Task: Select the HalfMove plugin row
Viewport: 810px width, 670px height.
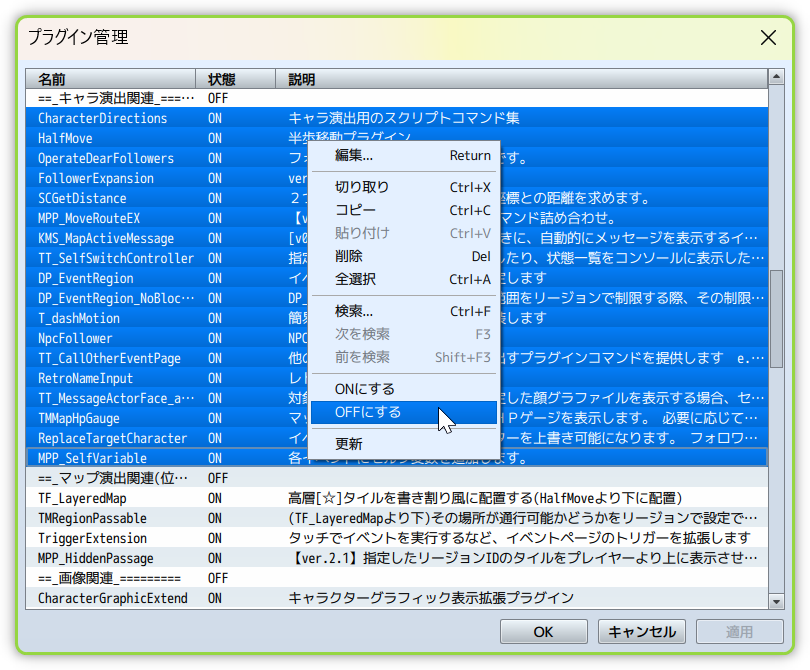Action: coord(397,138)
